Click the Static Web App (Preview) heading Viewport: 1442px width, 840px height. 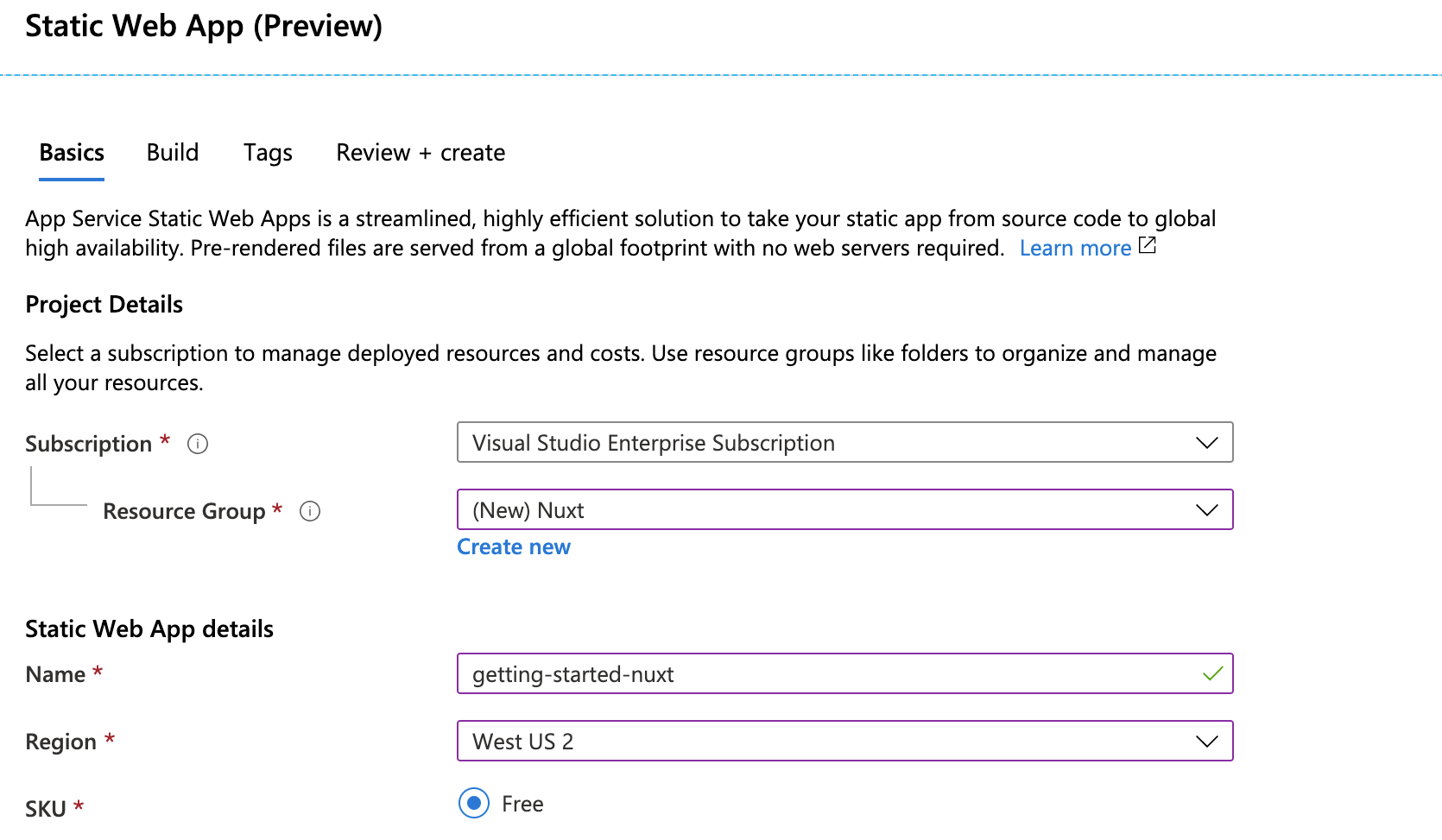(204, 27)
